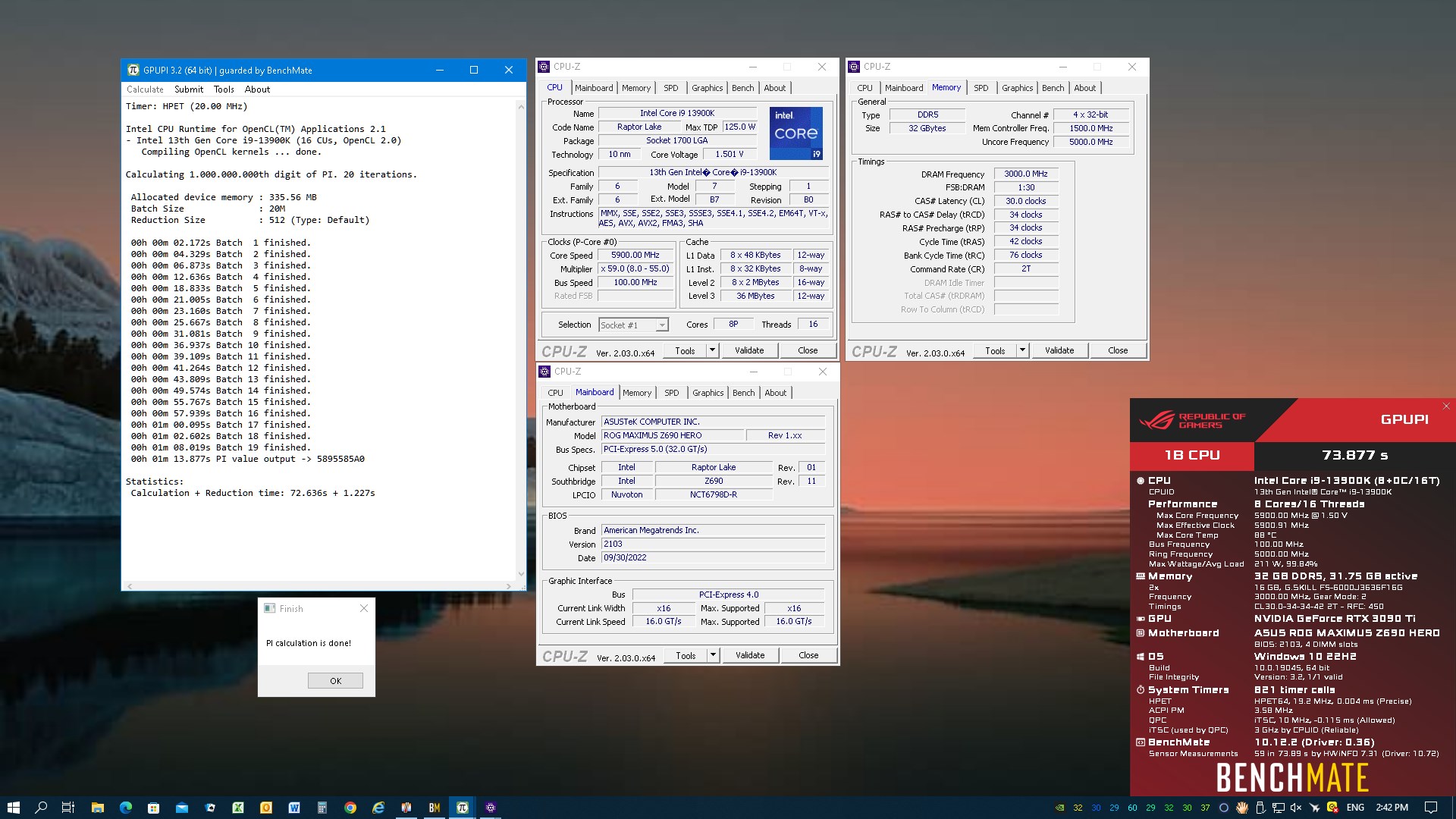Open the About menu in GPUPI
The height and width of the screenshot is (819, 1456).
257,89
